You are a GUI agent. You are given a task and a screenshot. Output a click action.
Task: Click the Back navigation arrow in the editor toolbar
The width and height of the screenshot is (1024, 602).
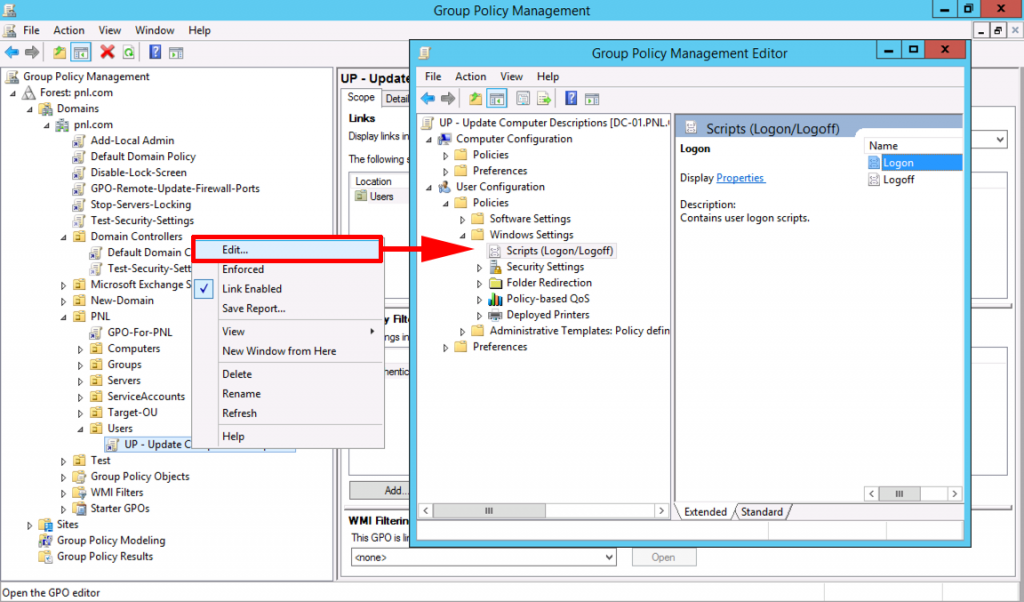(x=428, y=98)
